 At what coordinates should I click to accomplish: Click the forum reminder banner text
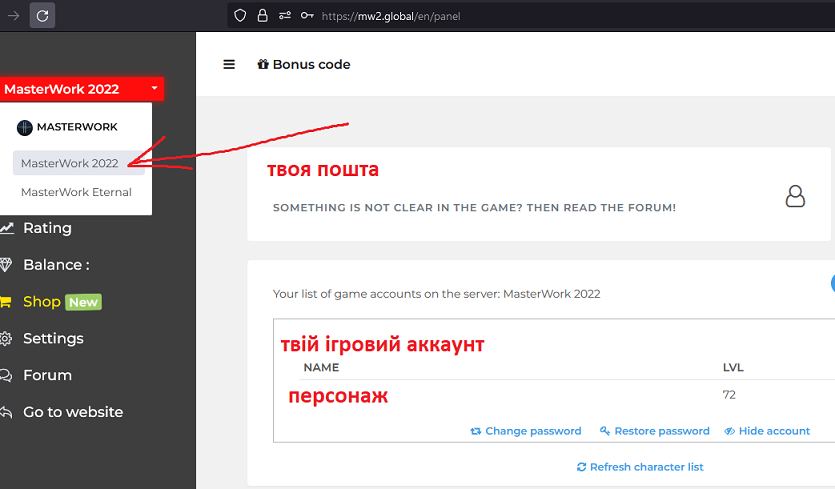pos(474,208)
